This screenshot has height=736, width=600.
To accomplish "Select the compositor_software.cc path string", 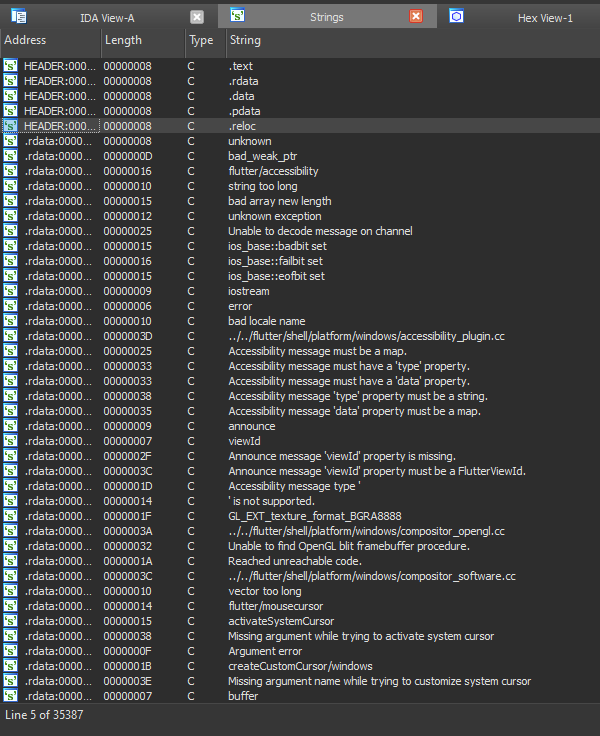I will tap(372, 576).
